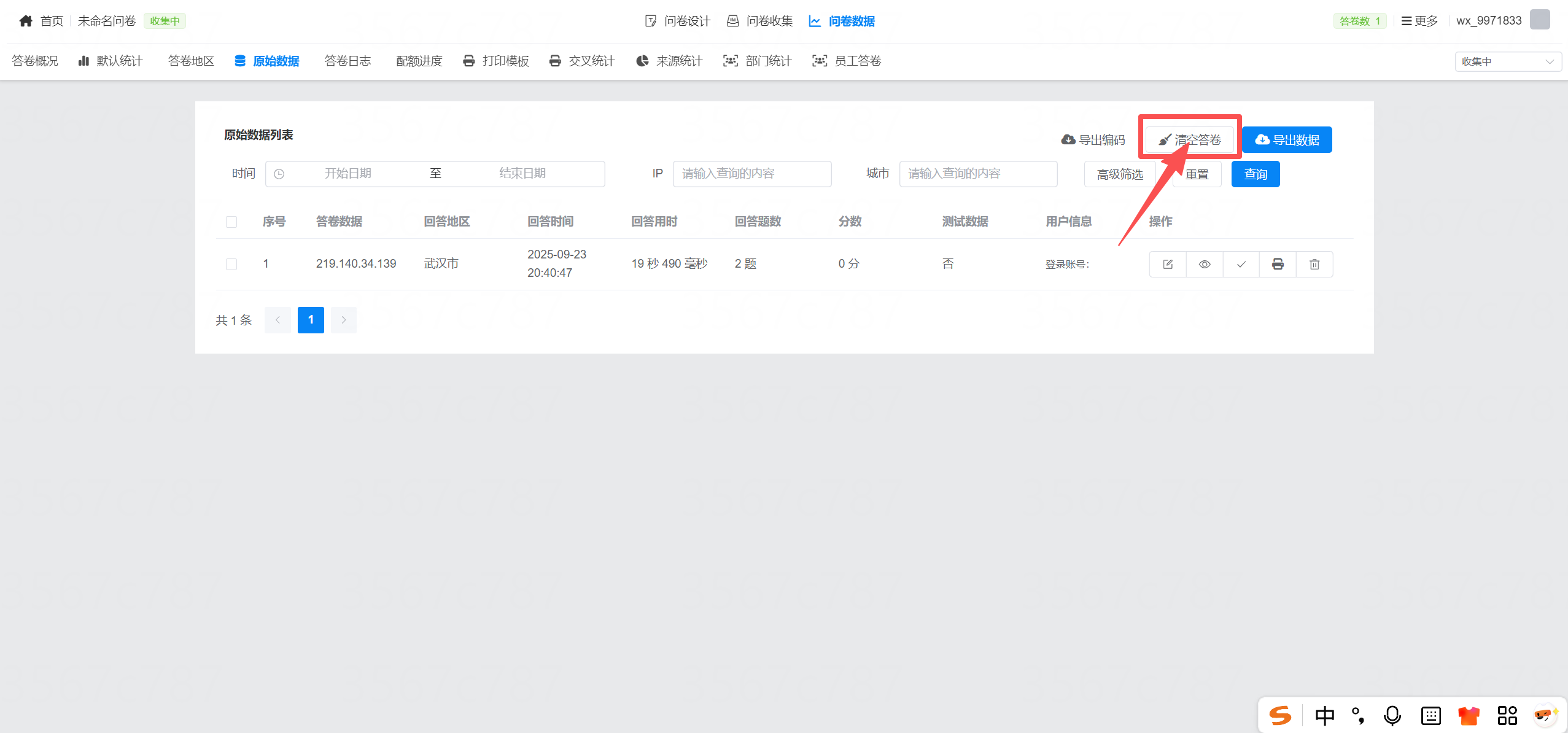This screenshot has width=1568, height=733.
Task: Delete row 1 with the trash icon
Action: point(1314,264)
